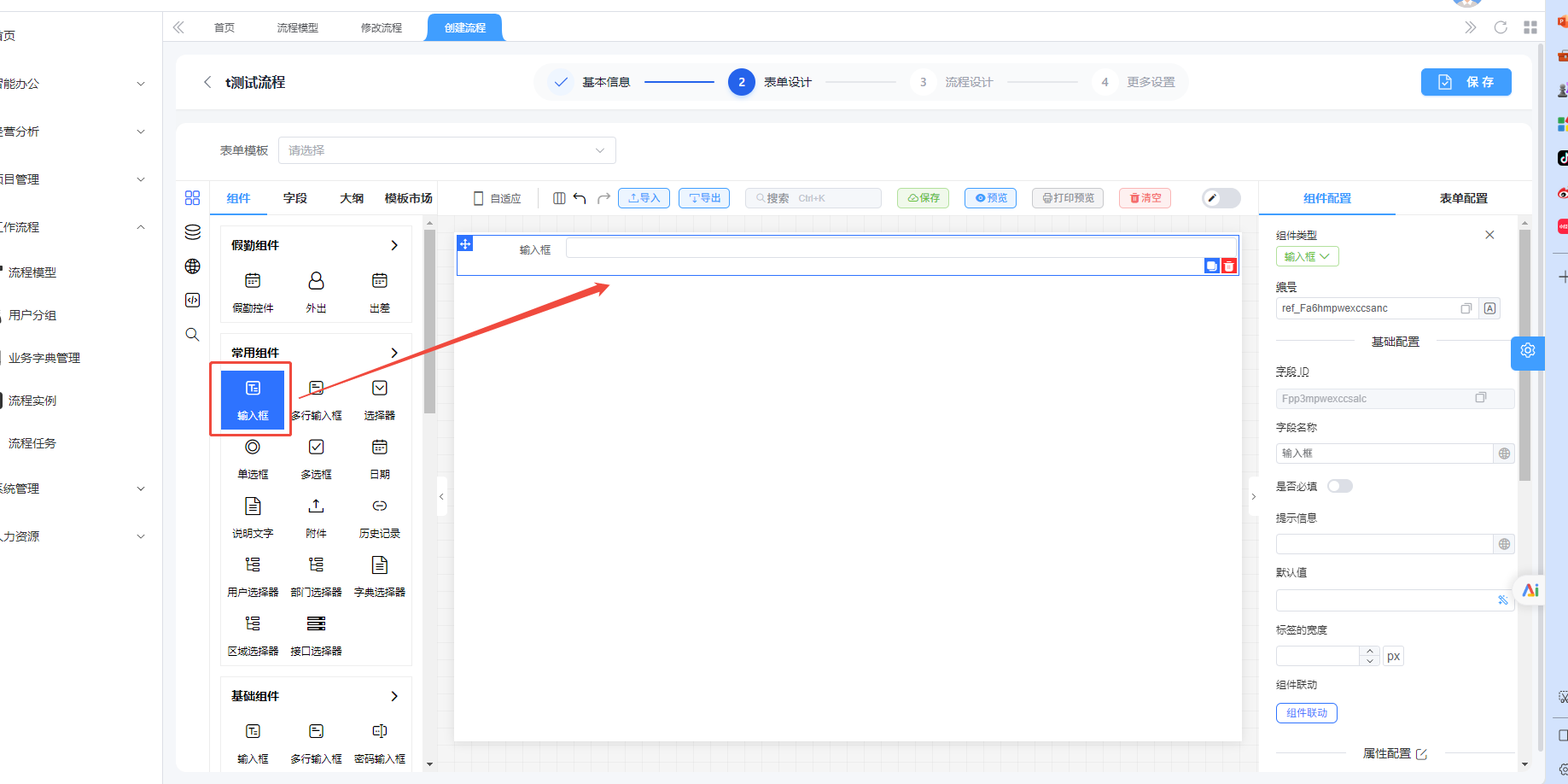Open the search sidebar icon
This screenshot has height=784, width=1568.
tap(193, 335)
